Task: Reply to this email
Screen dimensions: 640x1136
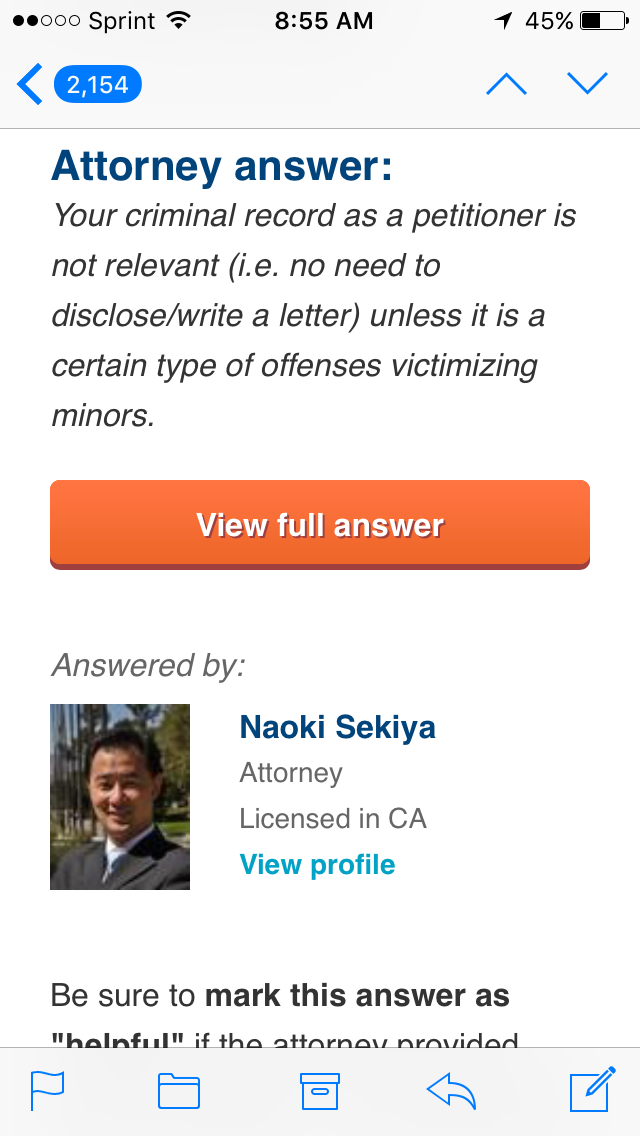Action: point(451,1090)
